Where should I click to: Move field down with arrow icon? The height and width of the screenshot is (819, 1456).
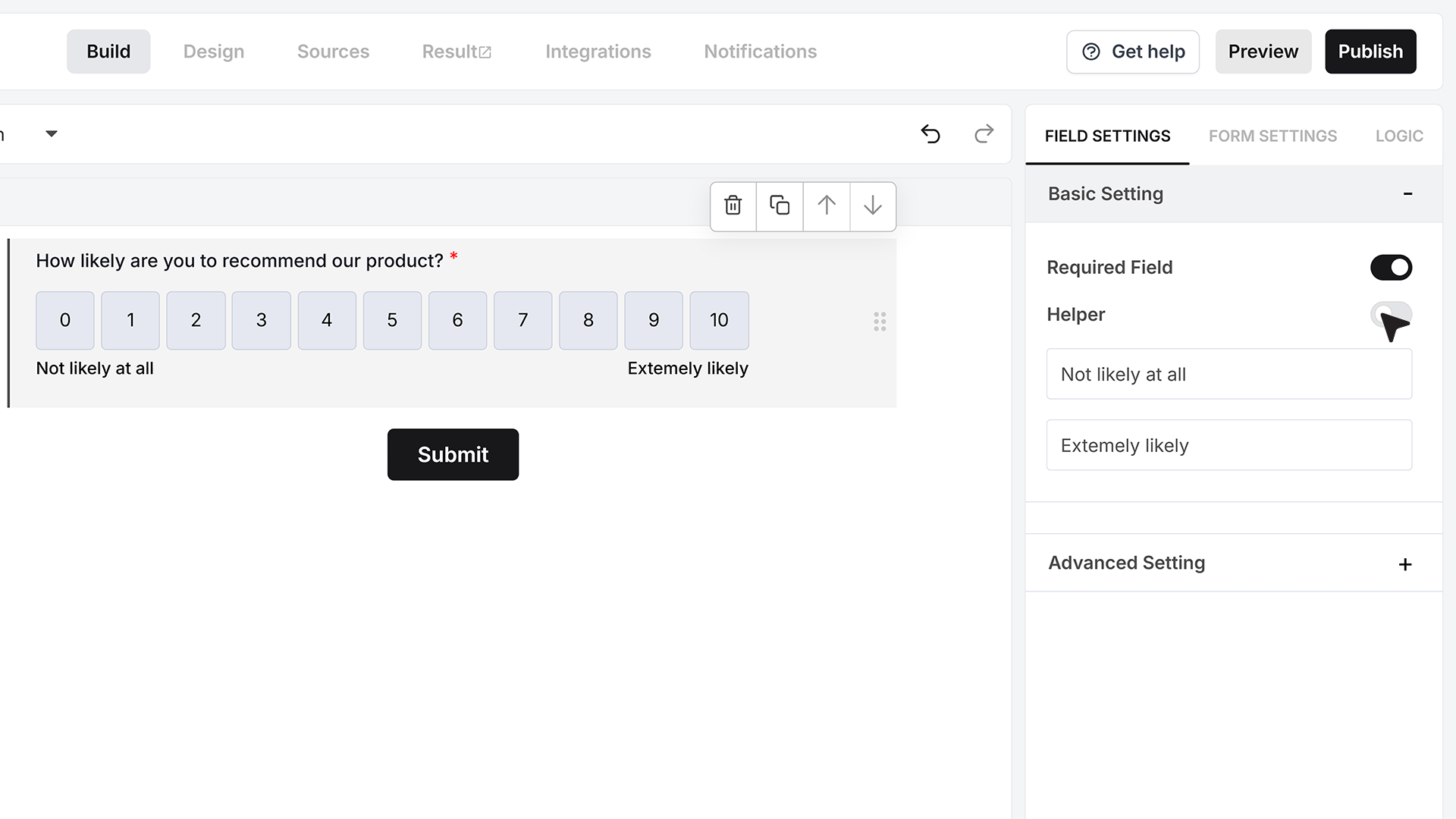tap(873, 206)
